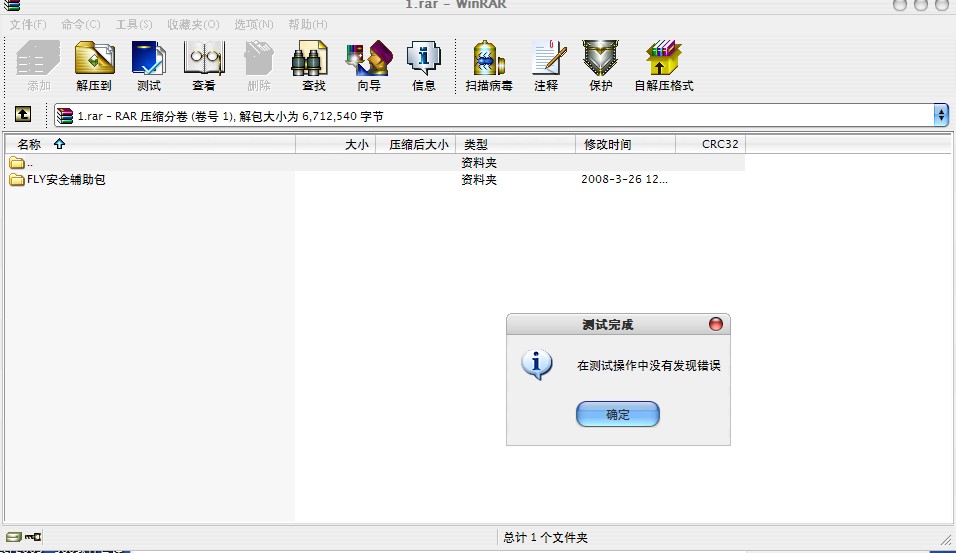Select the parent ".." folder row
Screen dimensions: 956x553
point(375,162)
